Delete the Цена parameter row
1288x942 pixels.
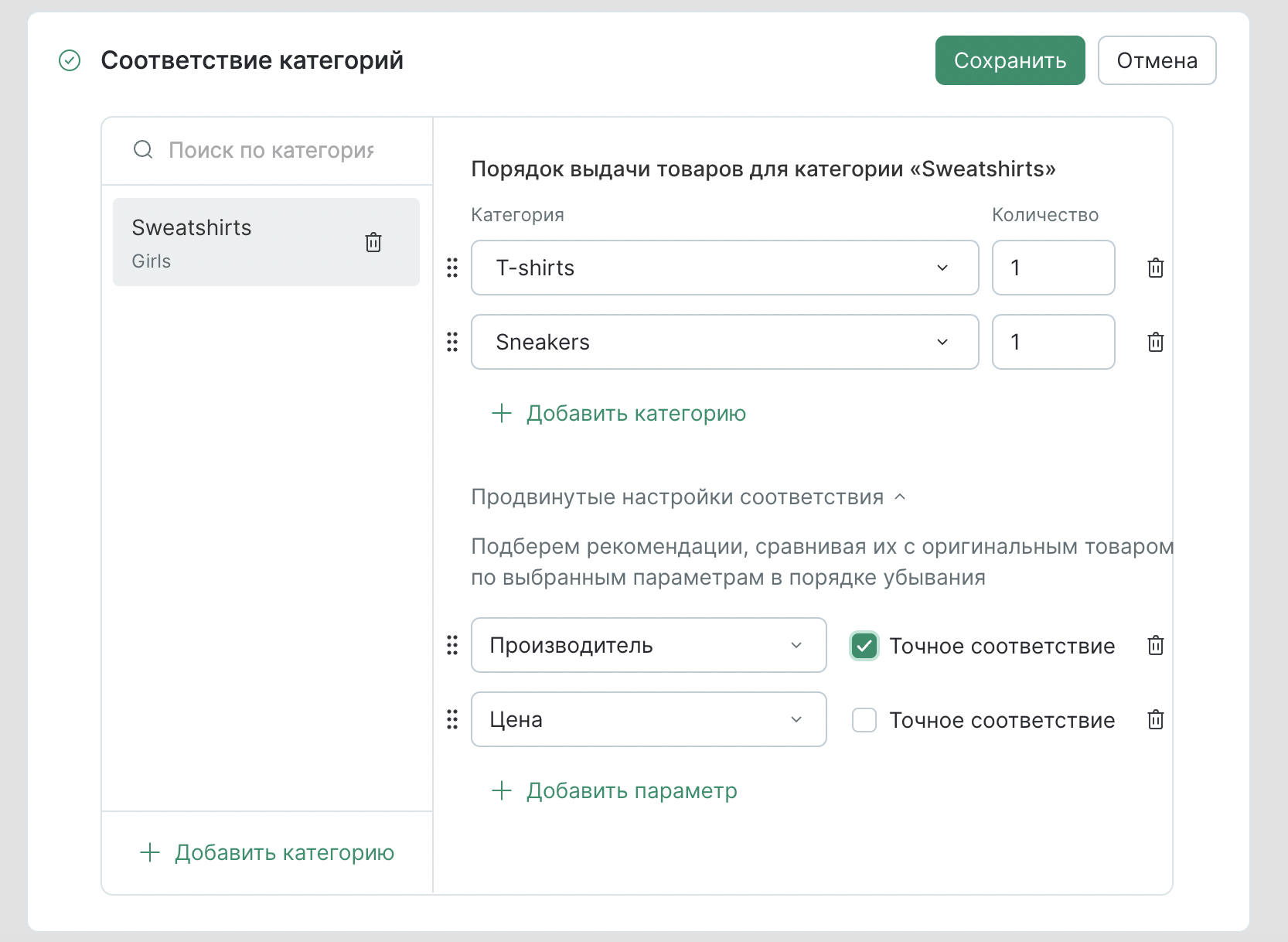pos(1156,719)
